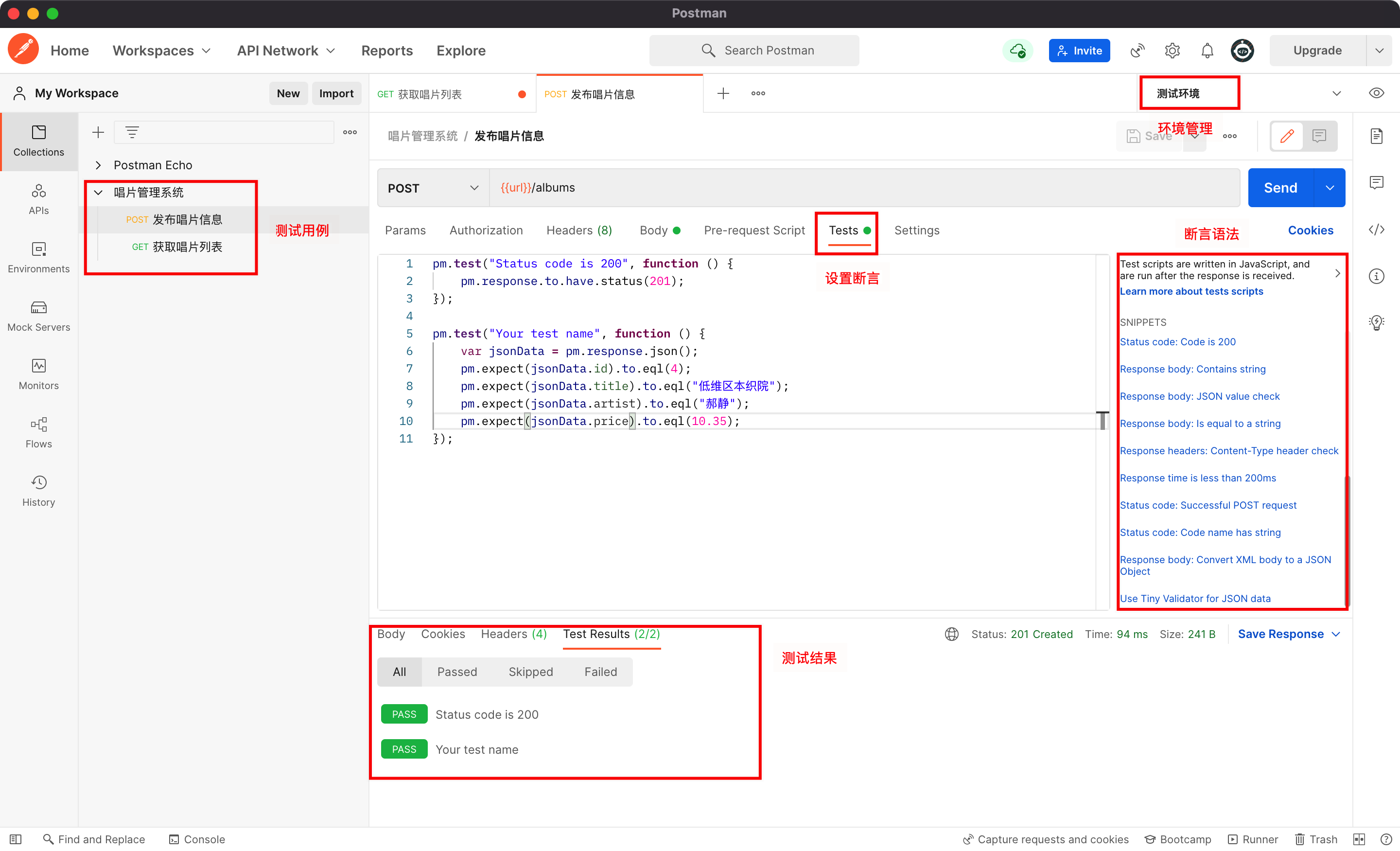The height and width of the screenshot is (851, 1400).
Task: Open the Send button dropdown arrow
Action: click(x=1330, y=188)
